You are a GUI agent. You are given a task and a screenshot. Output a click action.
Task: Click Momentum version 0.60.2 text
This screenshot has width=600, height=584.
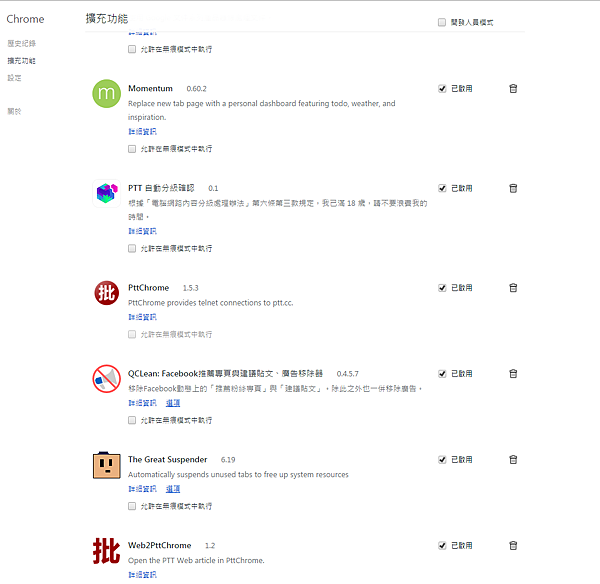click(196, 89)
